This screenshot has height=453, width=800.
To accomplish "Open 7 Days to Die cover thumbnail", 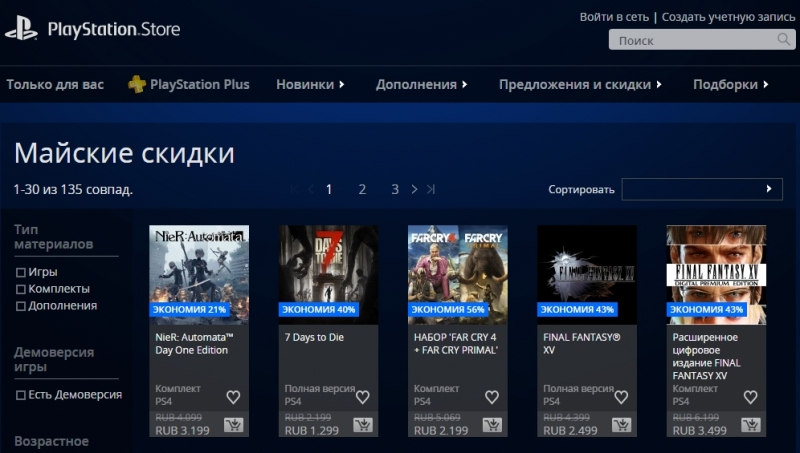I will tap(329, 275).
